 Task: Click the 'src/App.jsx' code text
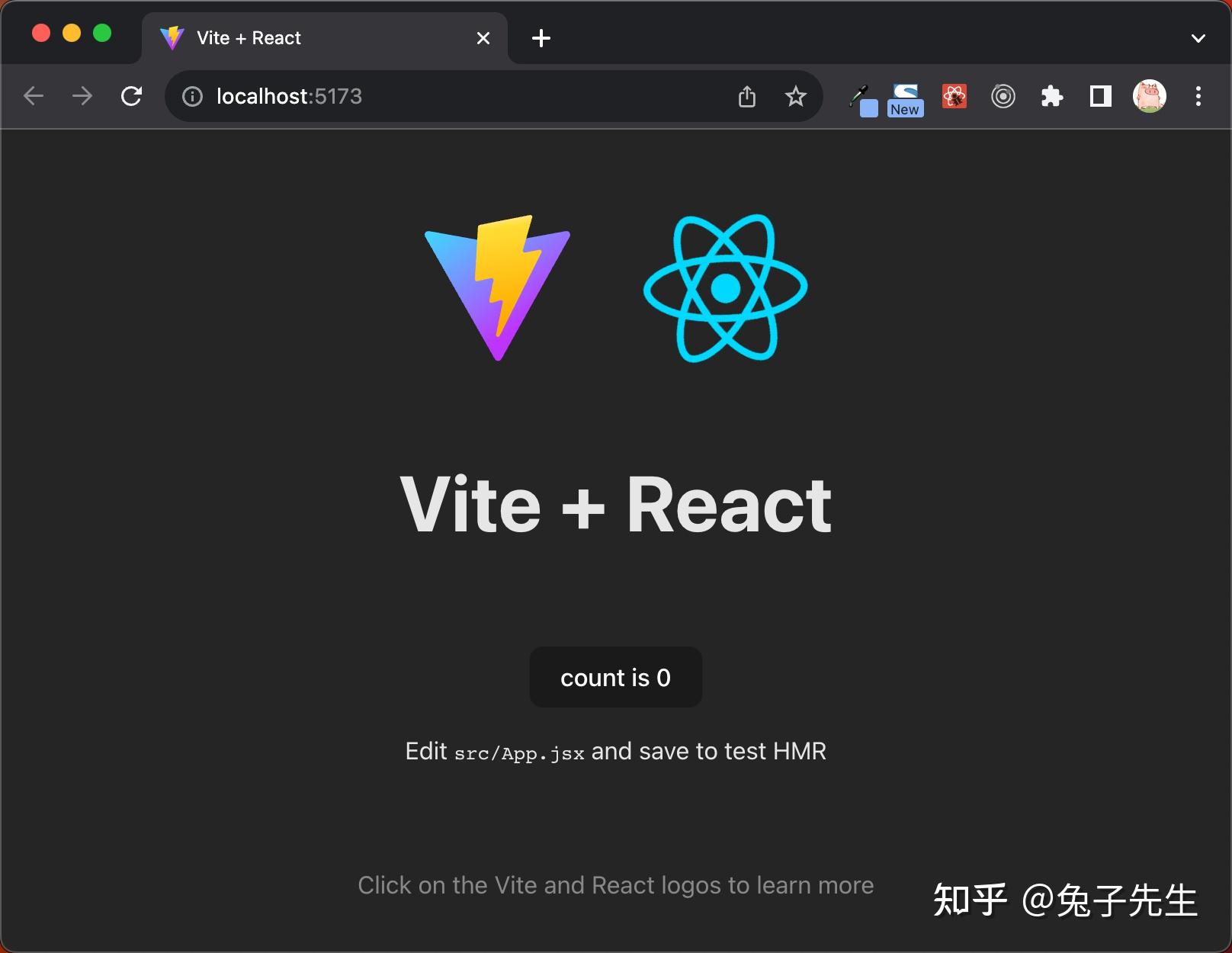pos(519,753)
